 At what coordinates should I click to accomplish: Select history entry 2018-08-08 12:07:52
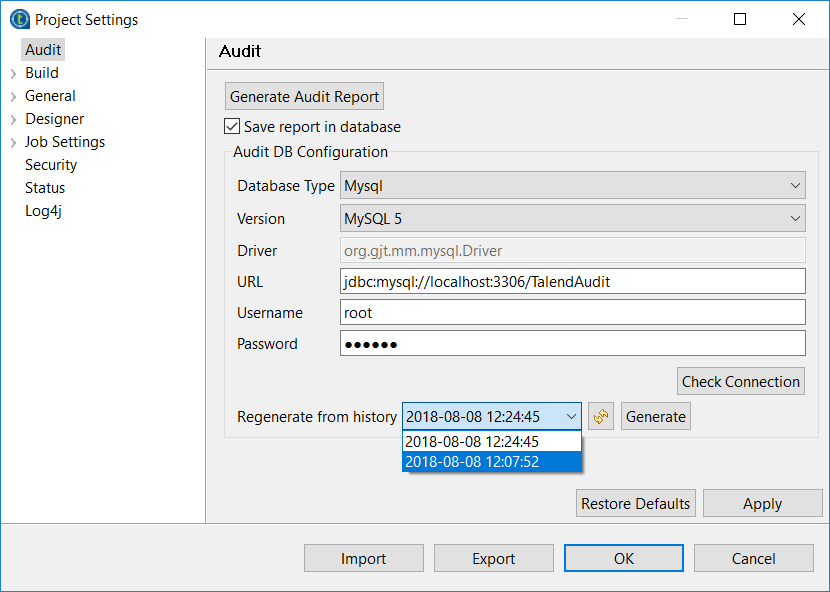[x=490, y=461]
